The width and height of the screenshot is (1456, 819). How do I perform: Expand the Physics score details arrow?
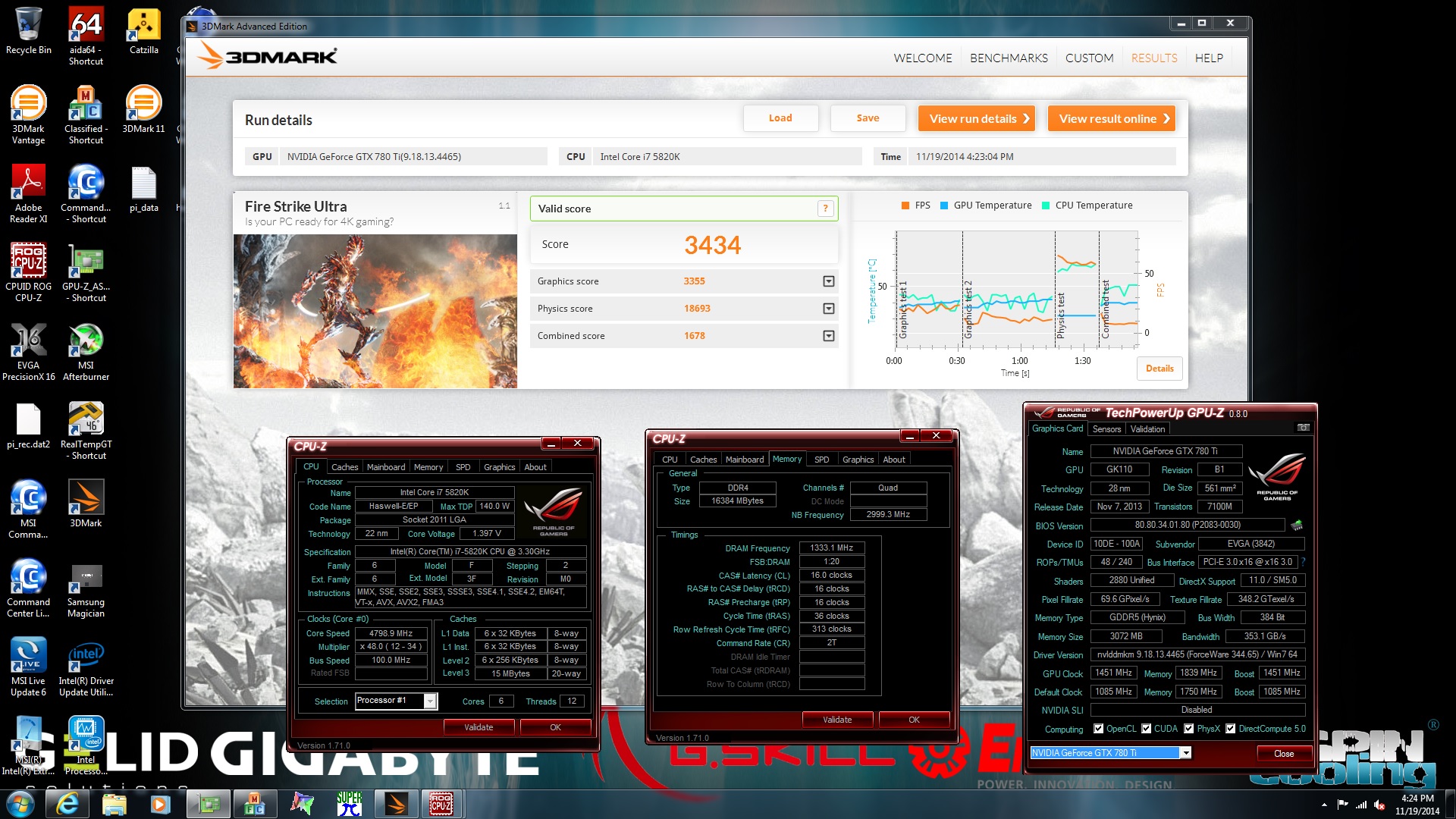tap(829, 309)
